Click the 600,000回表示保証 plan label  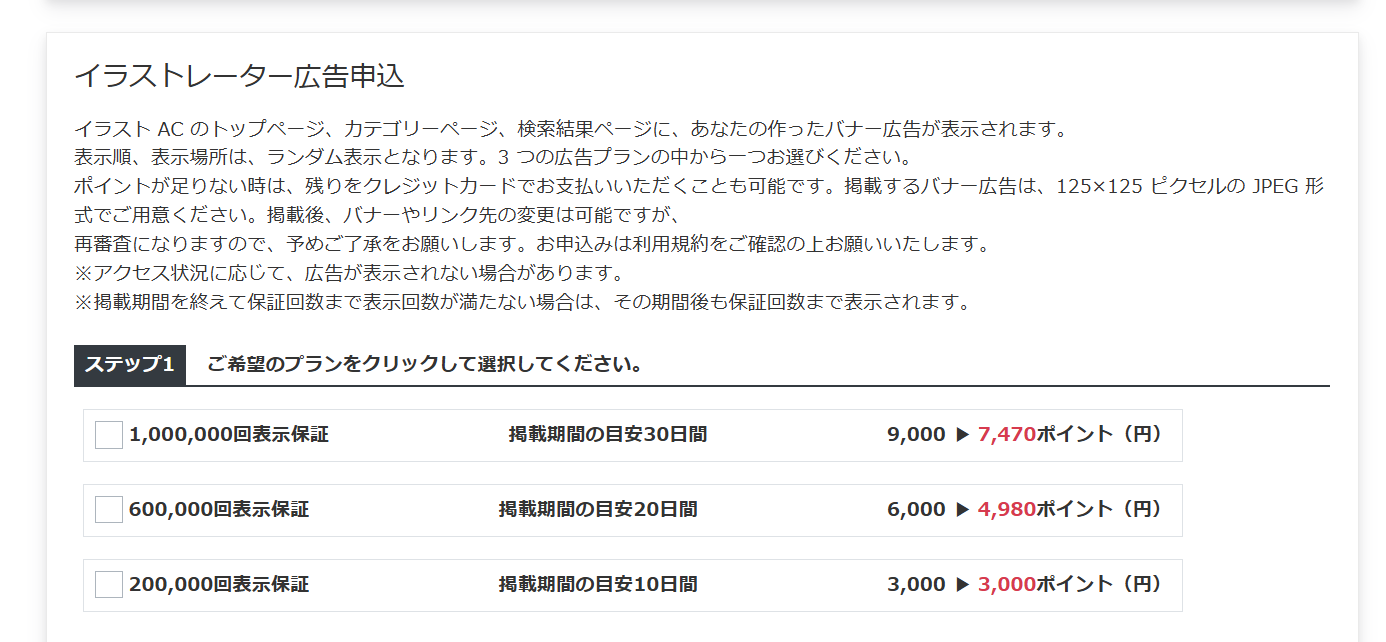(219, 510)
